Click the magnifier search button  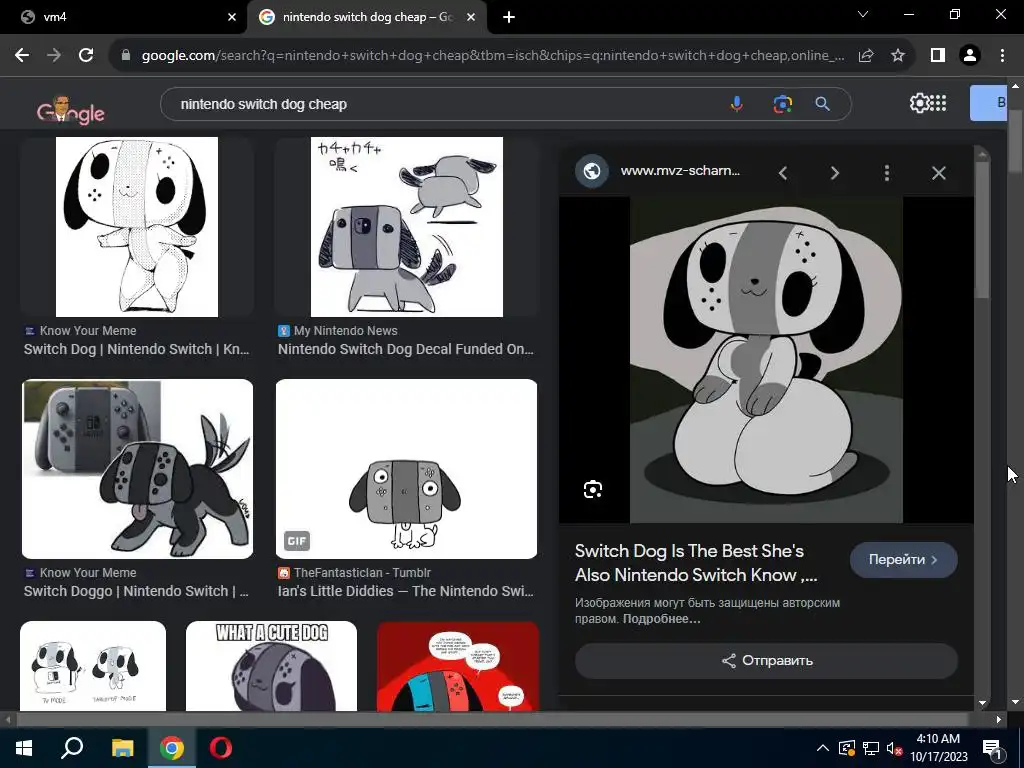coord(822,104)
